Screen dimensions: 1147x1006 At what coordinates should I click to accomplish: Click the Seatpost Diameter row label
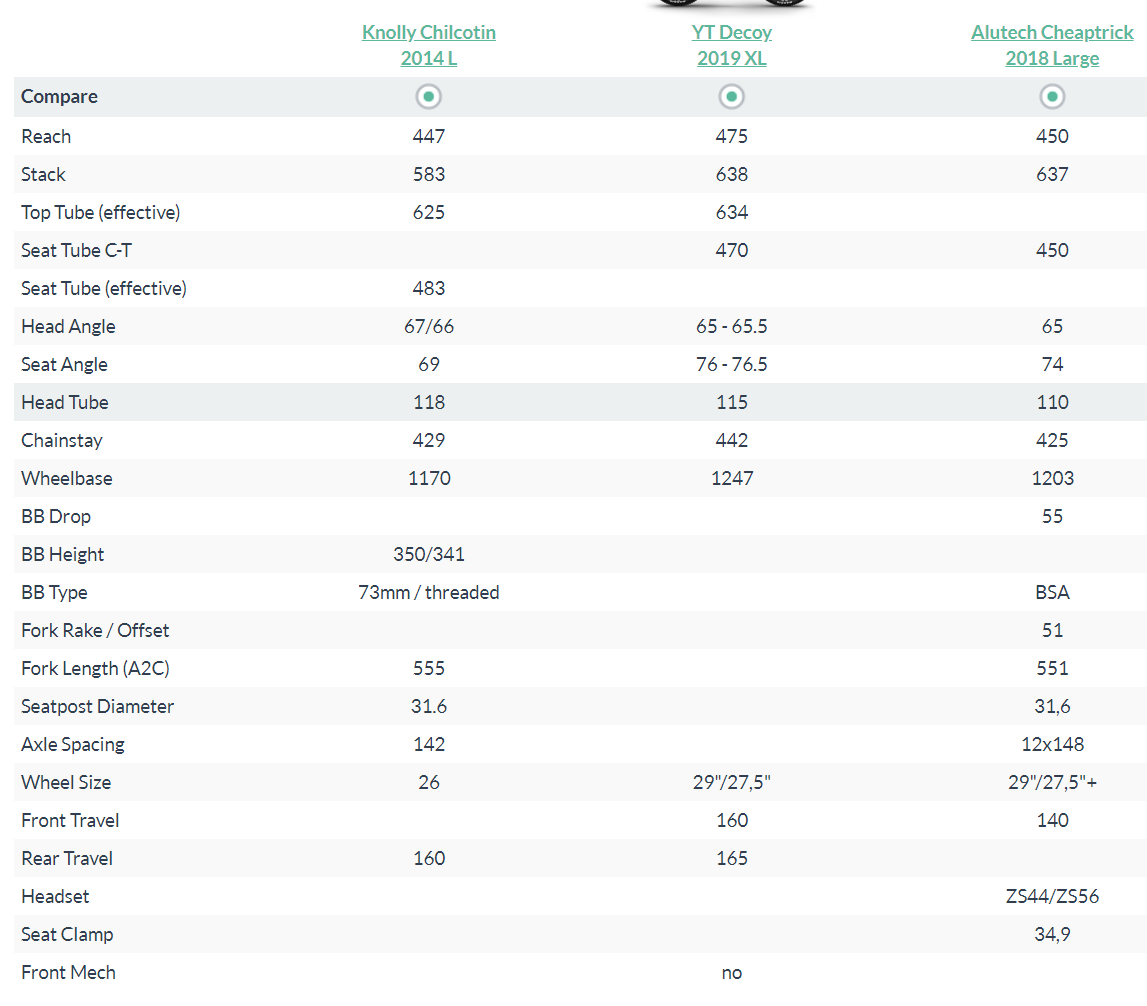click(x=97, y=706)
